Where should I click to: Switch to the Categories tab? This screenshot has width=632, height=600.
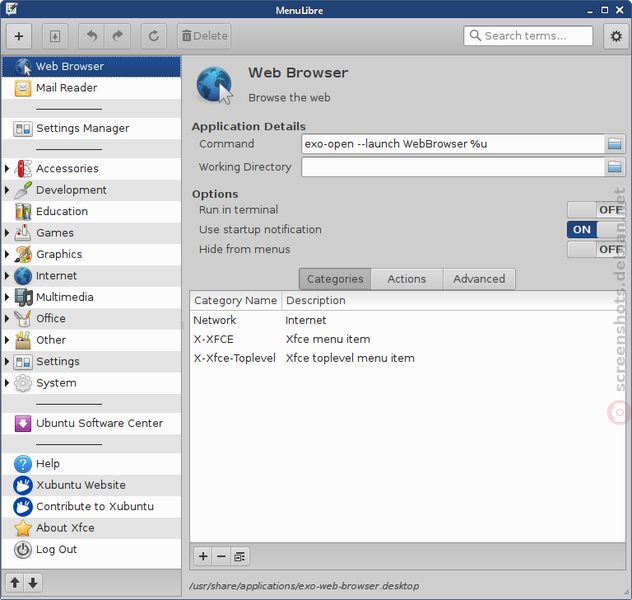335,279
